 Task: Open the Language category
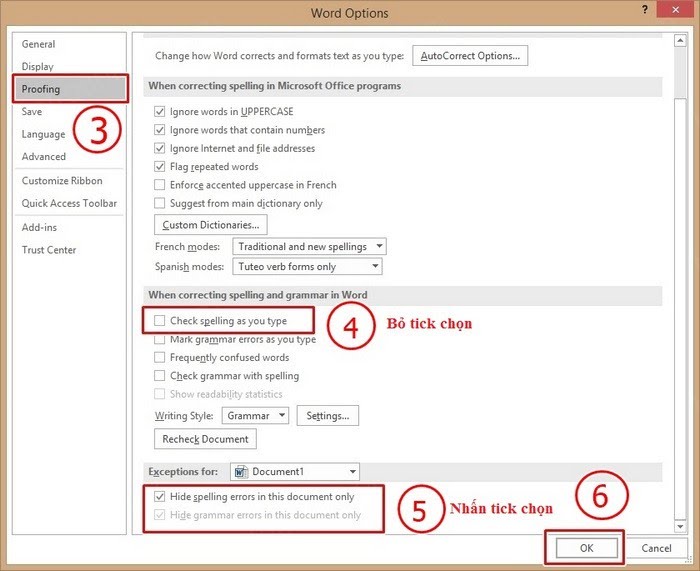pos(43,134)
